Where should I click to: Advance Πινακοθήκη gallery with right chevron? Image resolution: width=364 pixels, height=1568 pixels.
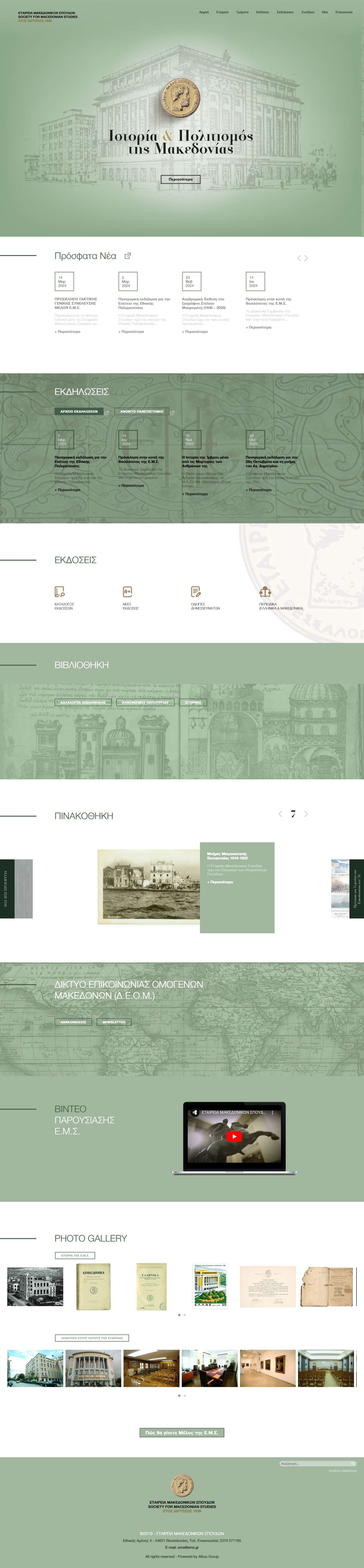coord(306,814)
